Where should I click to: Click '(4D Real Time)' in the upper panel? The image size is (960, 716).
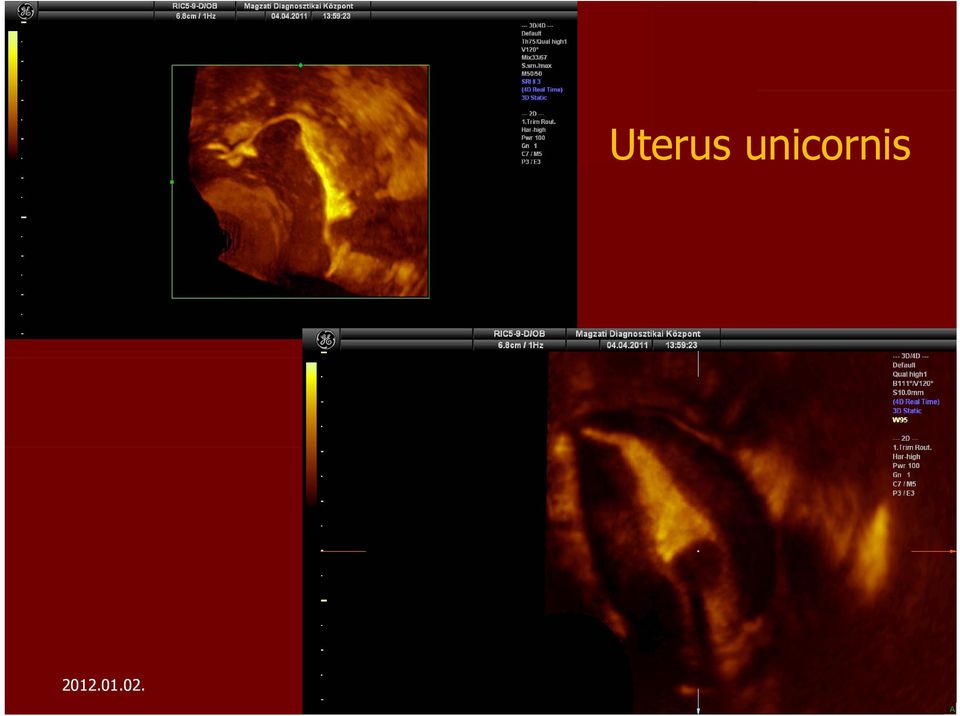[542, 89]
